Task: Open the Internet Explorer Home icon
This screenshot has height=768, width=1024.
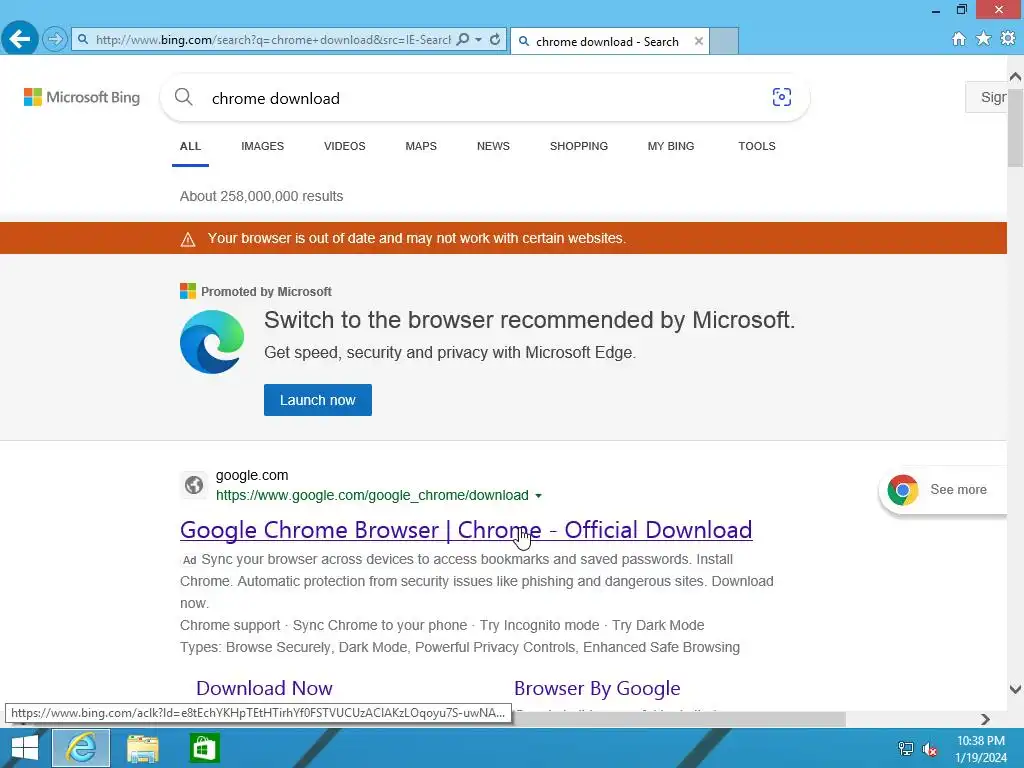Action: 958,39
